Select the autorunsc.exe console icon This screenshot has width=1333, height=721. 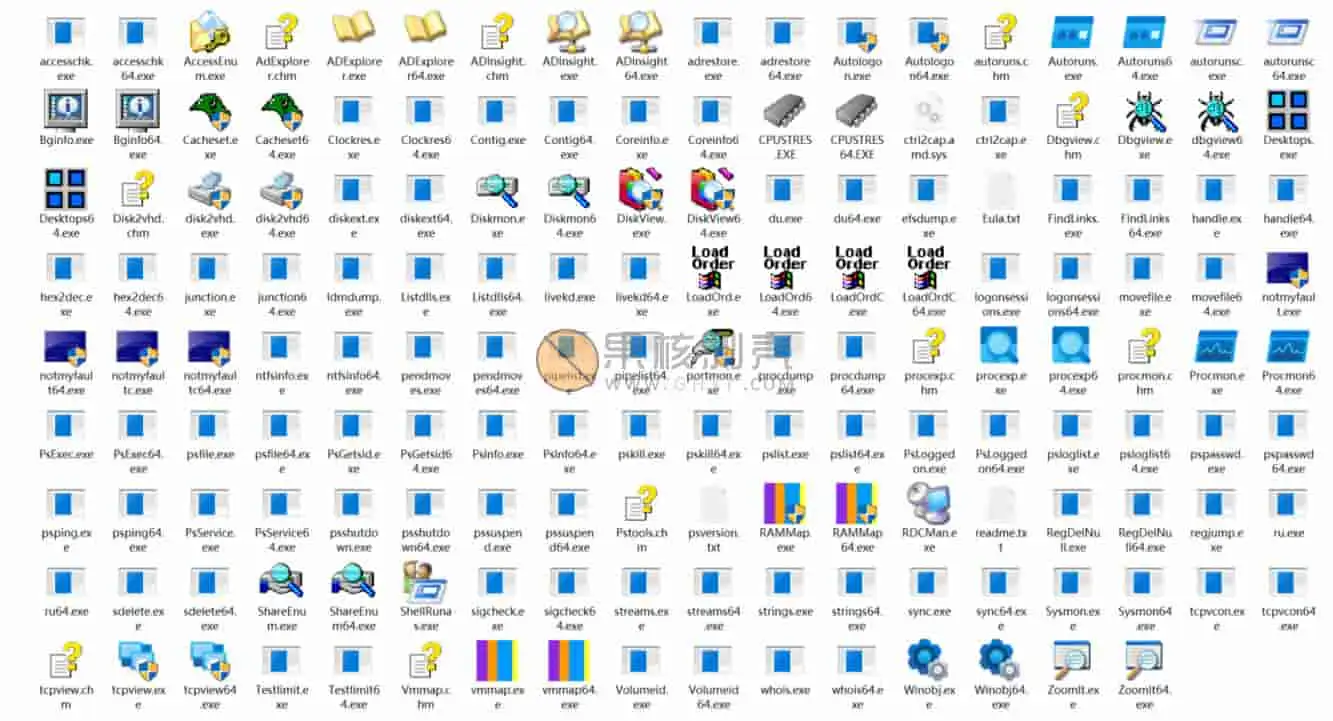pos(1216,32)
